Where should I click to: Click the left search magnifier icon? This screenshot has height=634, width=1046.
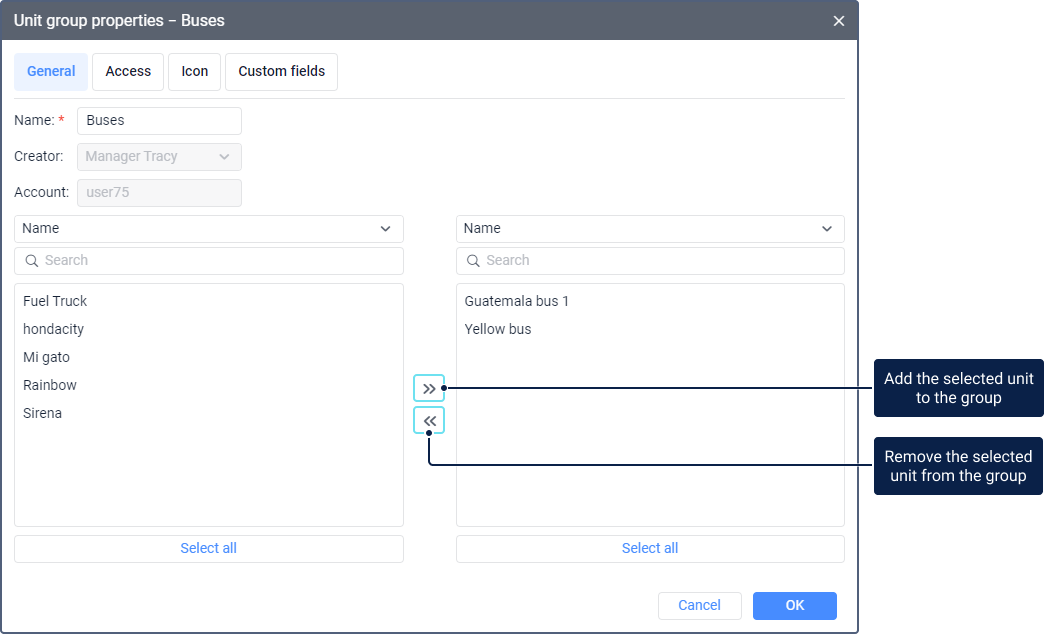[32, 261]
